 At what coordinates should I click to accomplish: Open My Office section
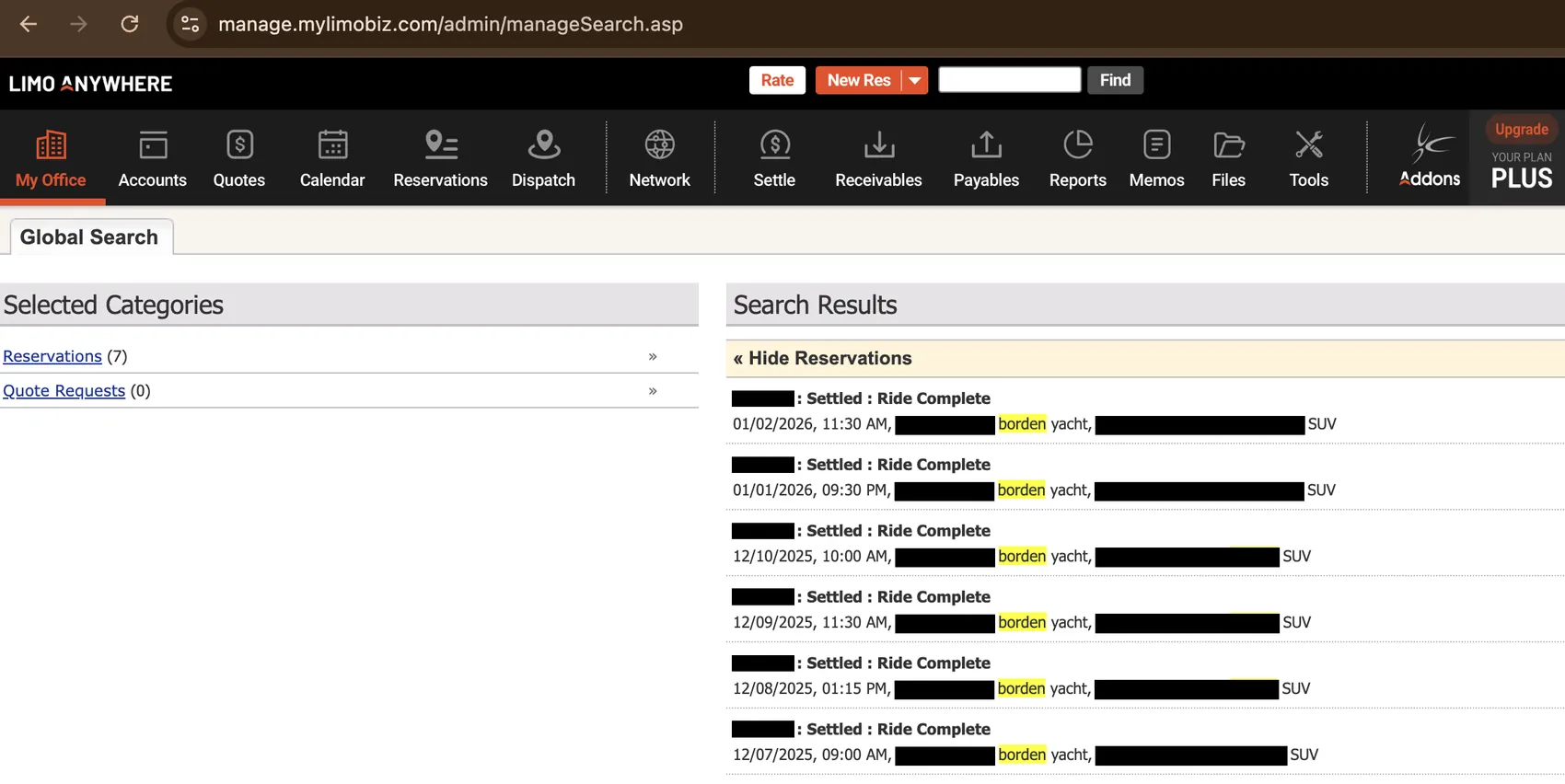click(51, 158)
